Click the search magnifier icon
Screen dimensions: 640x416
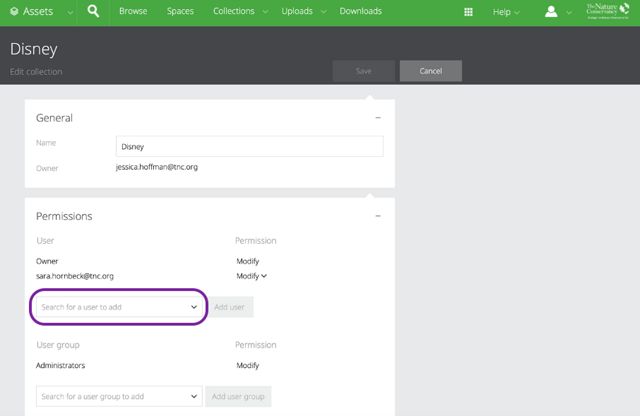click(93, 12)
